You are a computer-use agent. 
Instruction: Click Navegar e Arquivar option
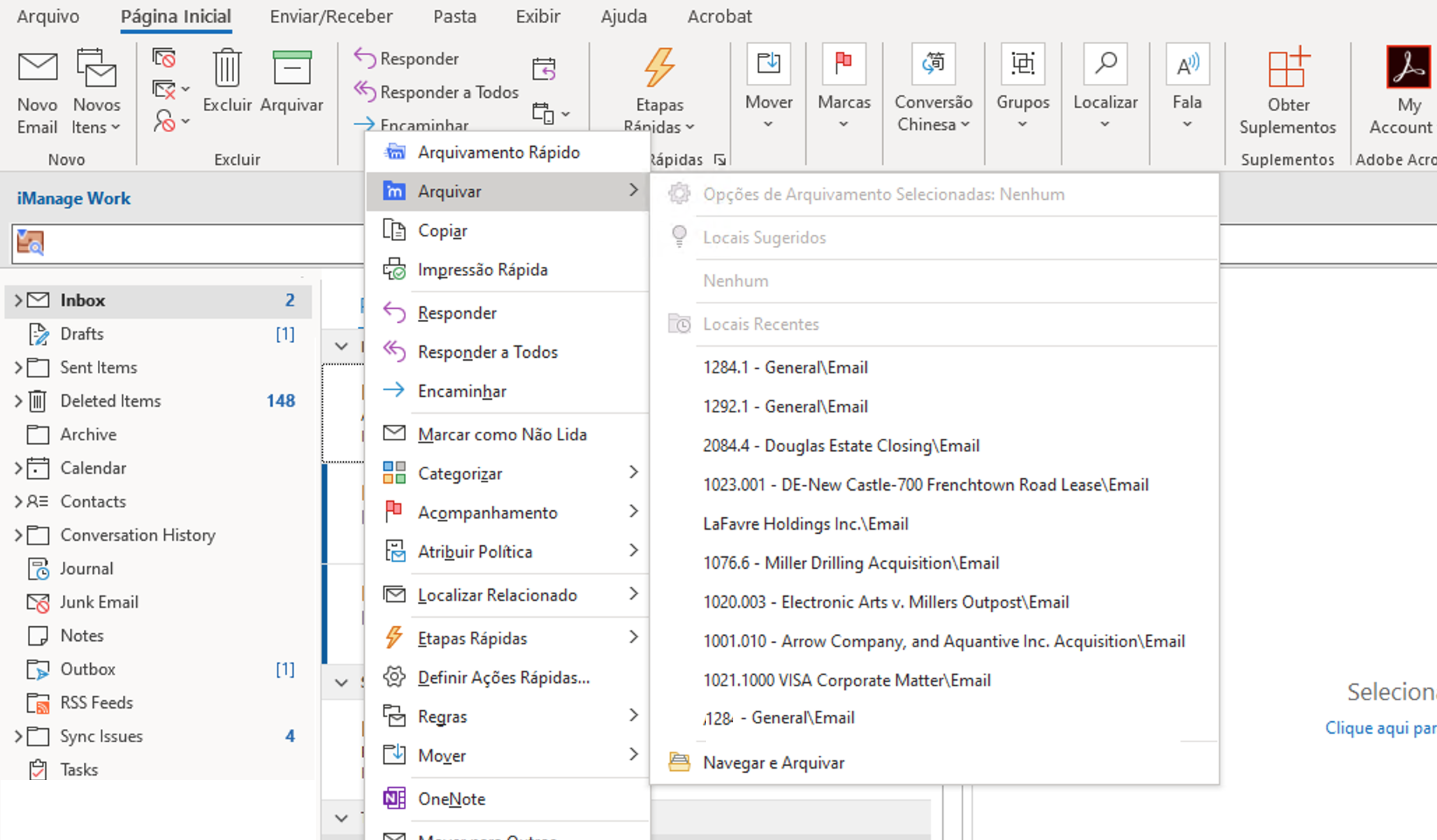click(773, 763)
